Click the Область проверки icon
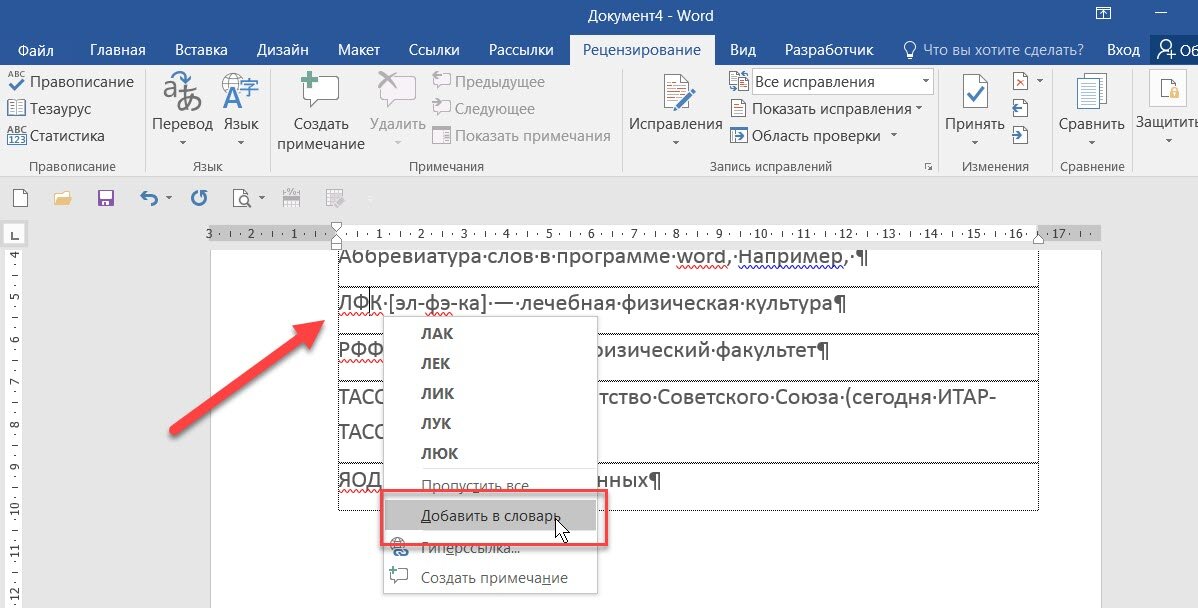This screenshot has height=608, width=1198. point(739,136)
